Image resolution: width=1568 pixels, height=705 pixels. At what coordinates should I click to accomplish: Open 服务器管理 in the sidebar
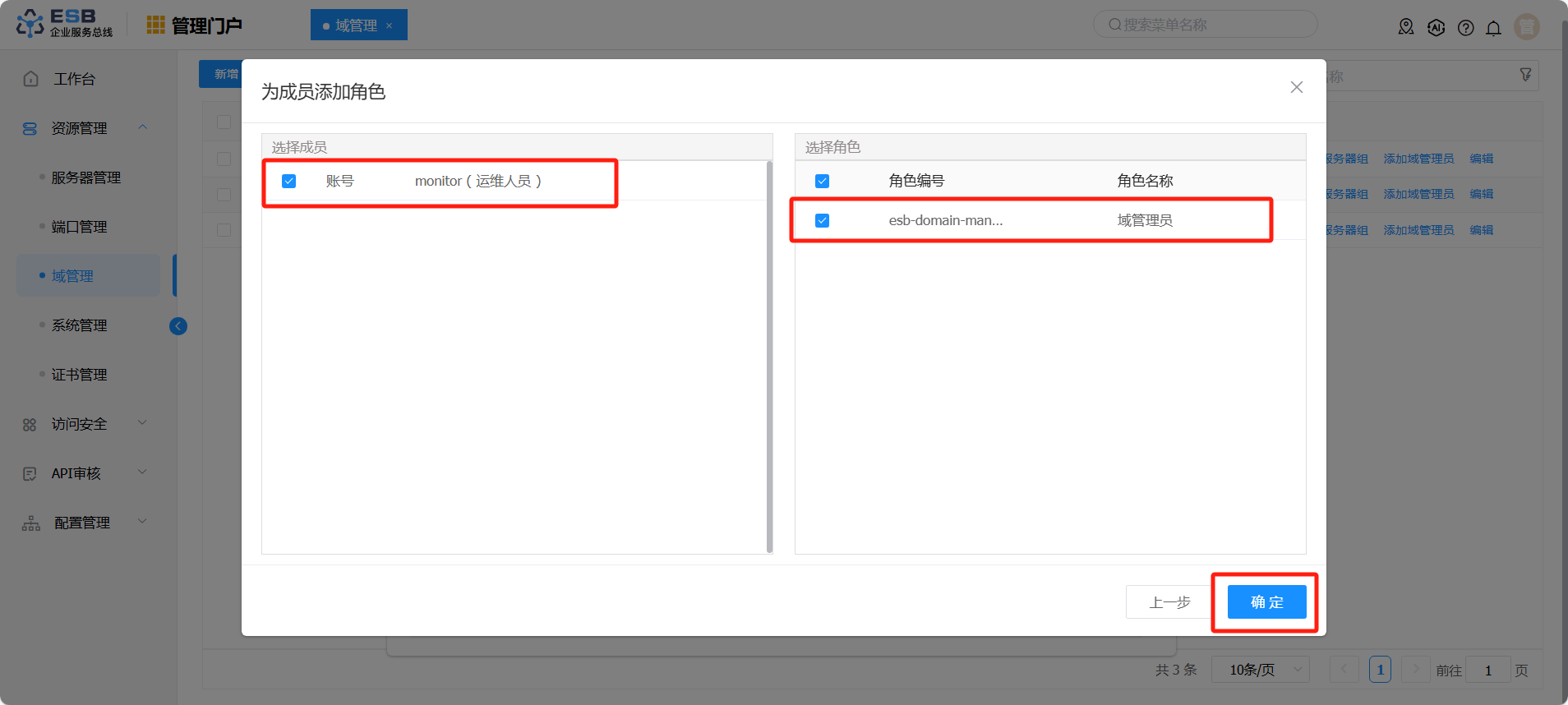[x=85, y=177]
